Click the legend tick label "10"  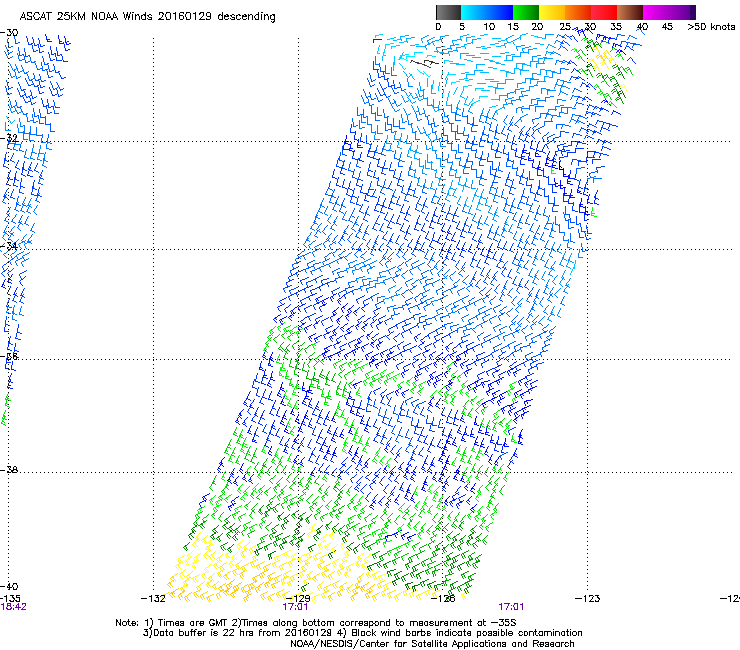click(489, 27)
